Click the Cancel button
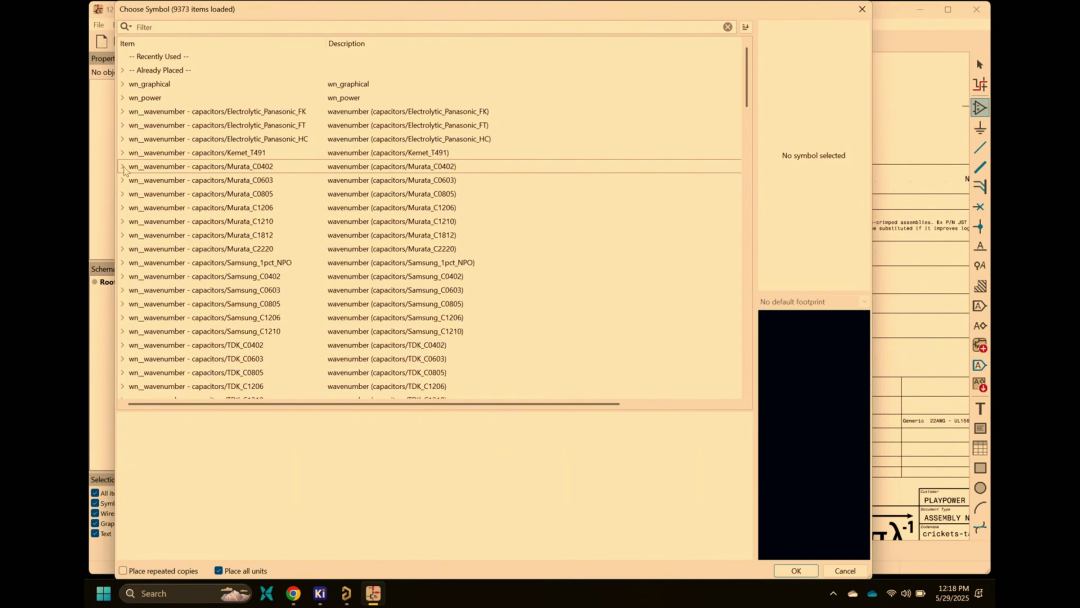 844,571
